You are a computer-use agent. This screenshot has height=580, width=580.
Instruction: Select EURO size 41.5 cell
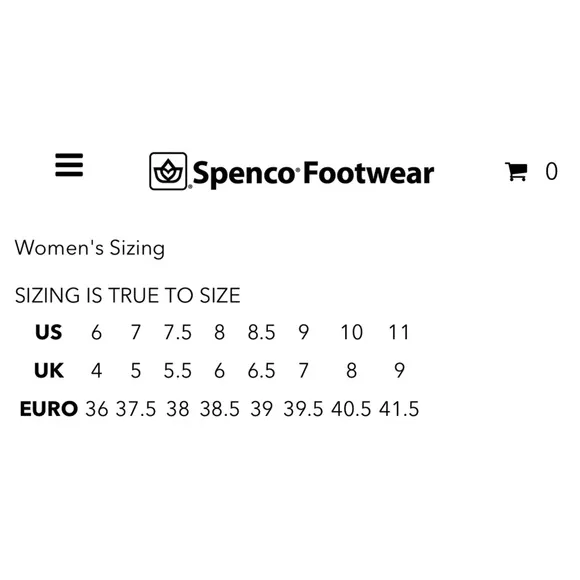[x=399, y=409]
